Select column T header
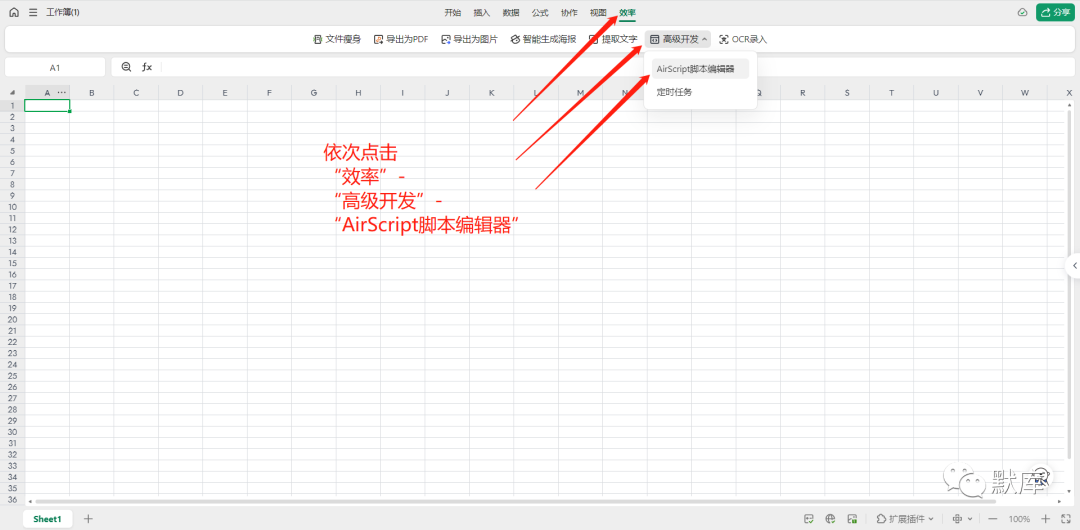This screenshot has width=1080, height=530. coord(891,92)
